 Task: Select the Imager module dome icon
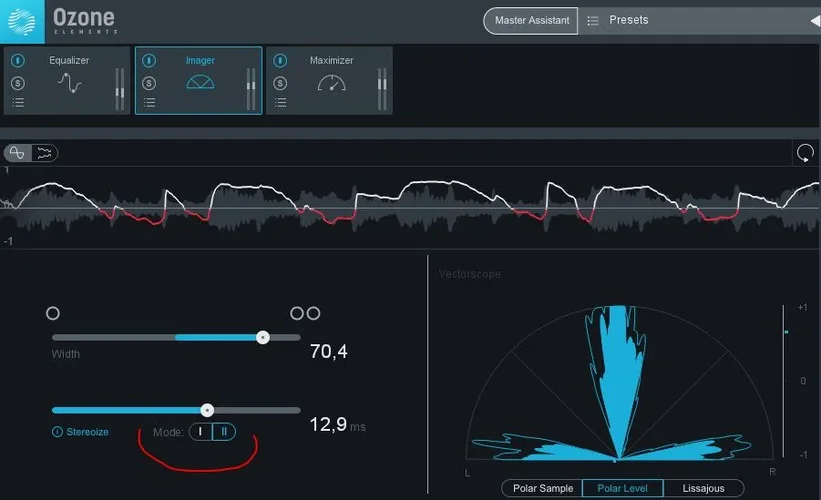click(201, 82)
